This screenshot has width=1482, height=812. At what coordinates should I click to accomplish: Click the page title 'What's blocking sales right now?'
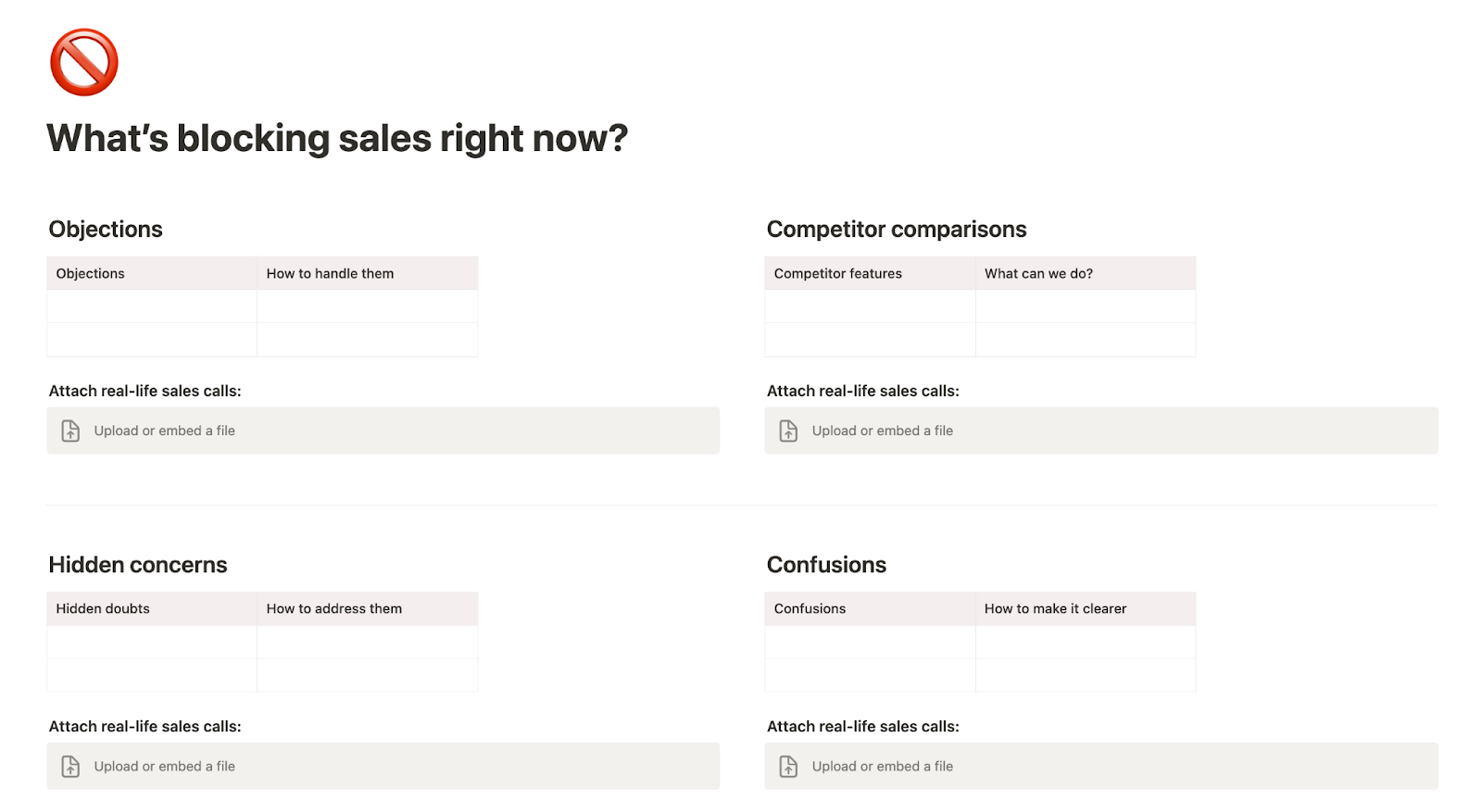pyautogui.click(x=337, y=139)
